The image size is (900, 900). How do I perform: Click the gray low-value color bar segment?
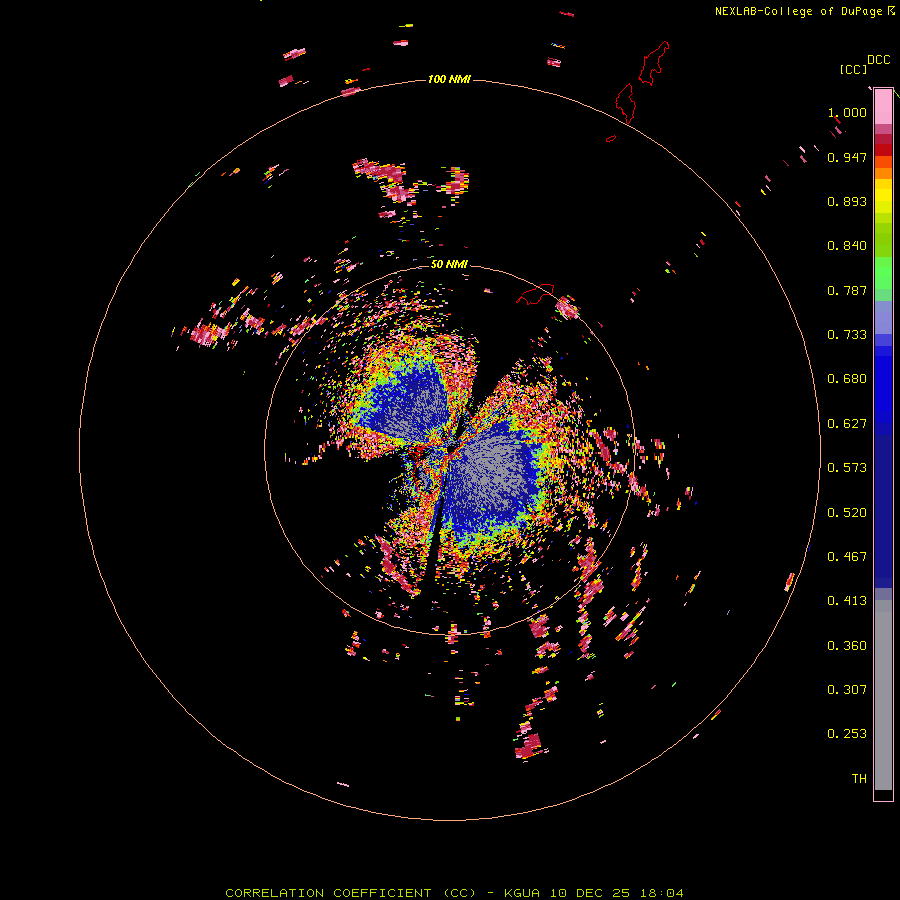pyautogui.click(x=883, y=695)
